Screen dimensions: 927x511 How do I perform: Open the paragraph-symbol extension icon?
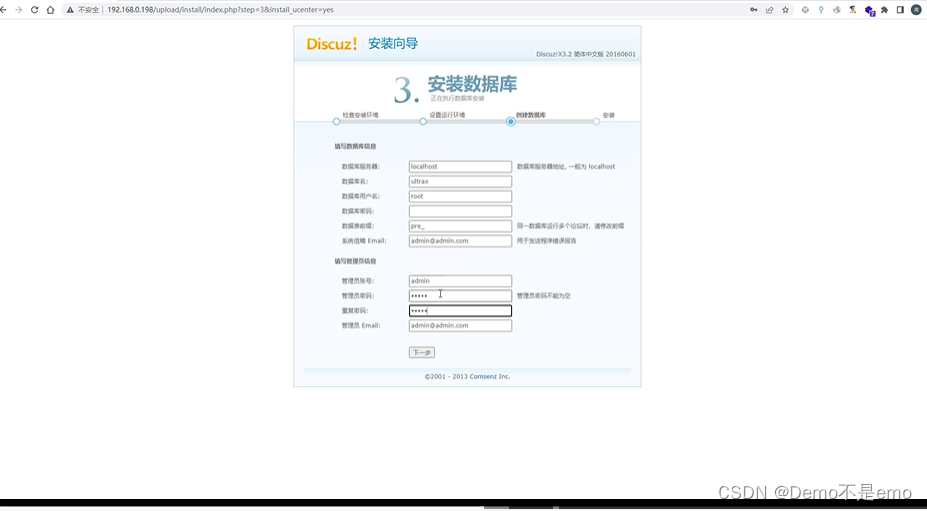(x=853, y=9)
